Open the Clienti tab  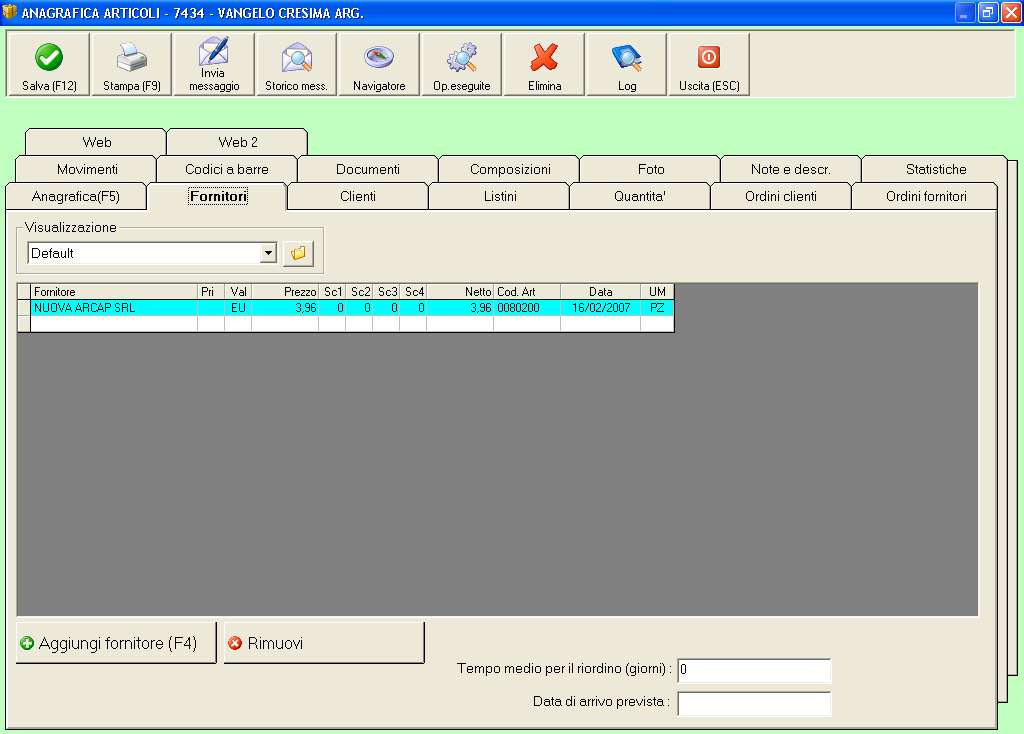(x=357, y=196)
